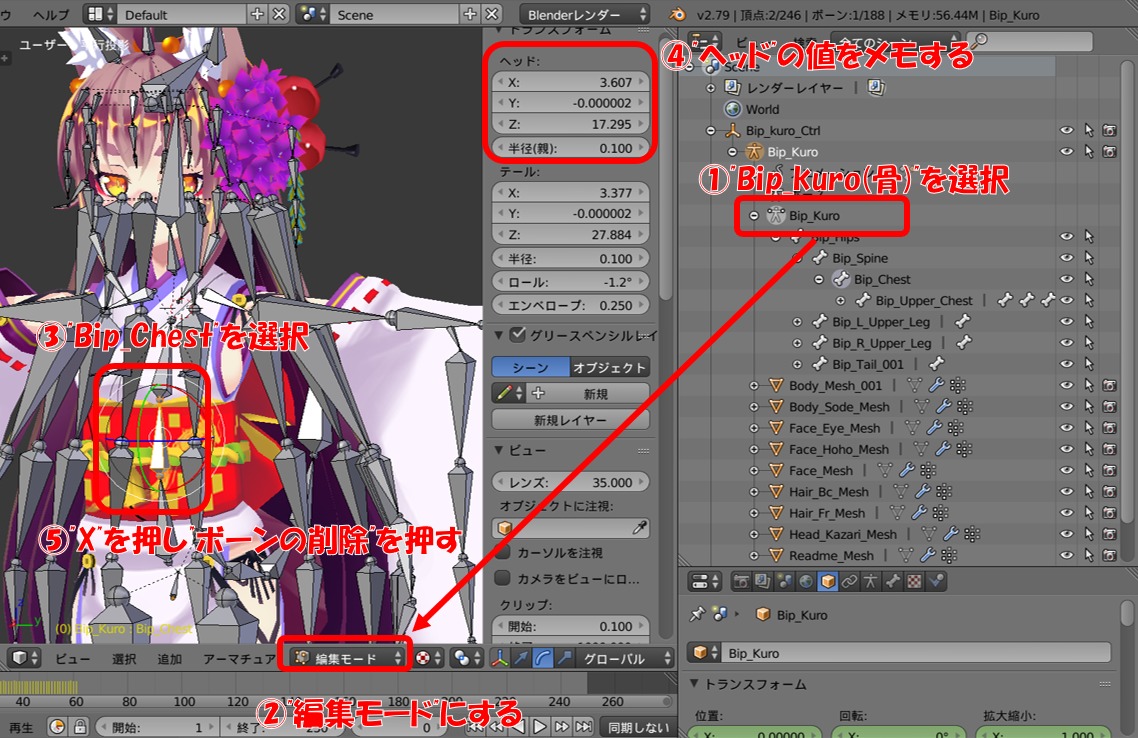Add a new screen layout with plus icon

pos(257,15)
